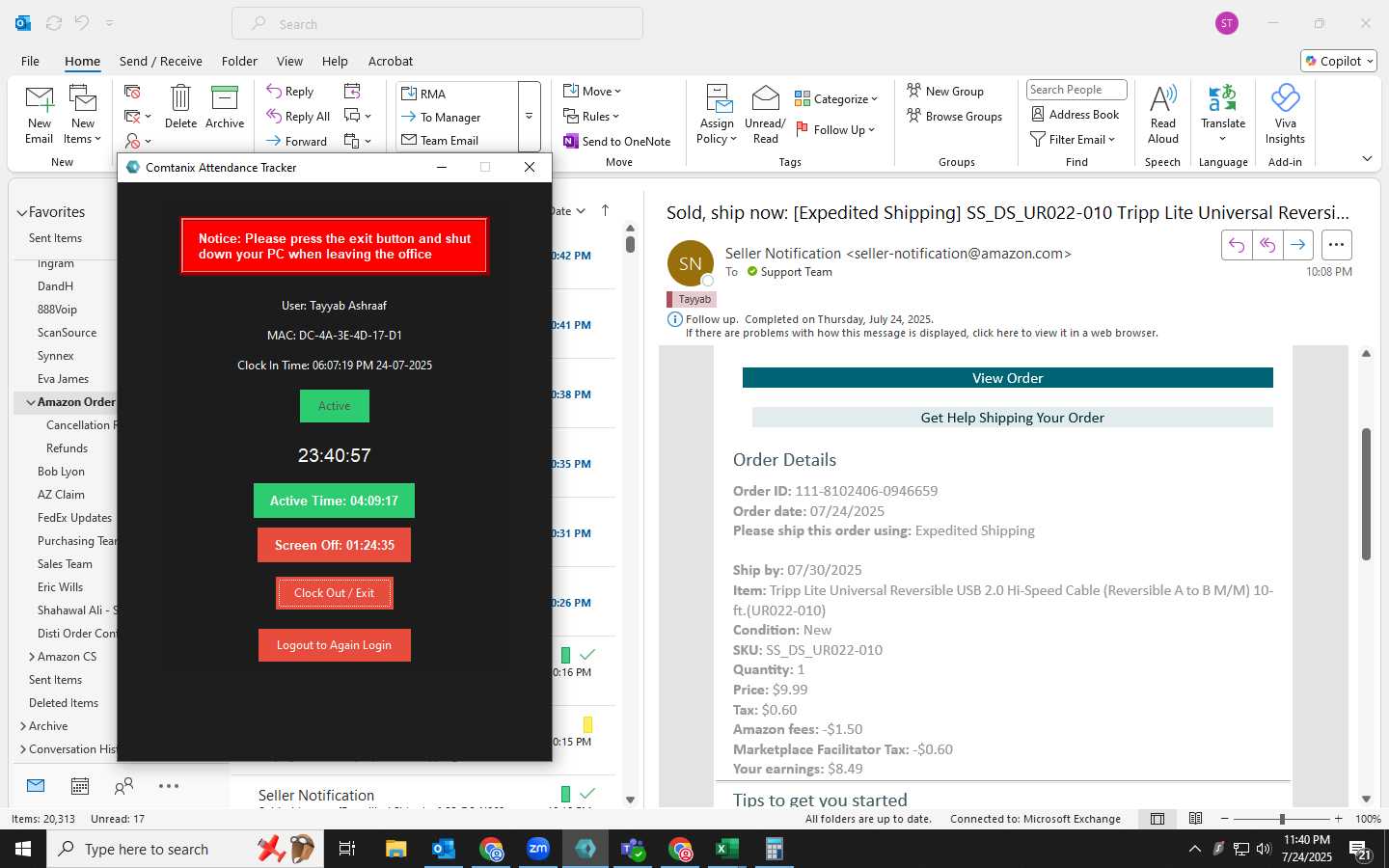Click the zoom out minus button
Screen dimensions: 1389x868
1225,819
